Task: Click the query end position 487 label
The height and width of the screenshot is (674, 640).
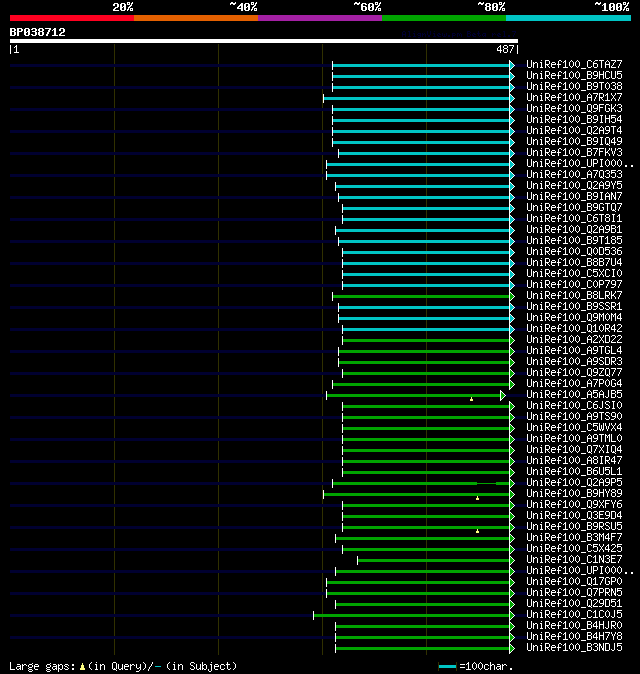Action: tap(505, 49)
